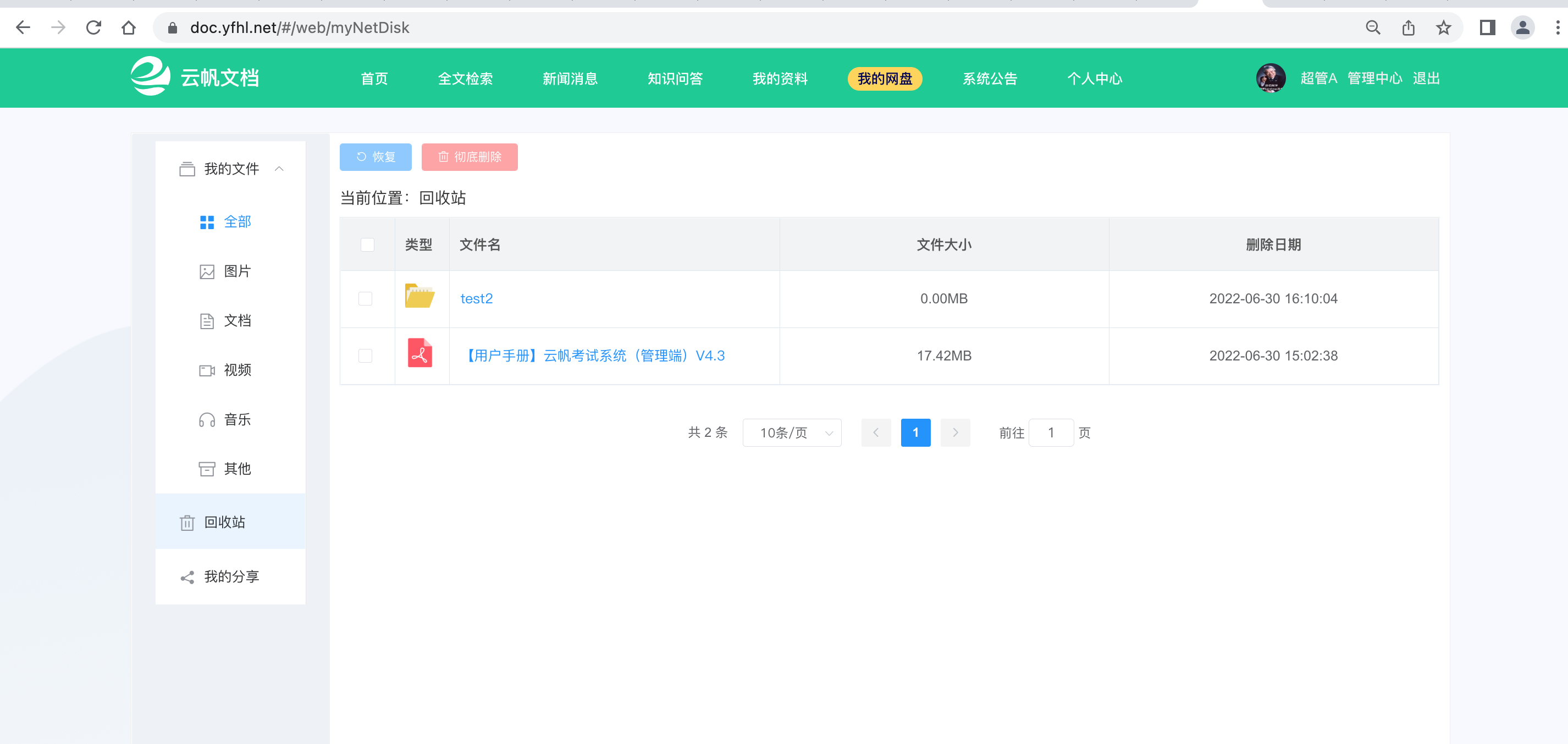Check the test2 row checkbox

pos(365,299)
